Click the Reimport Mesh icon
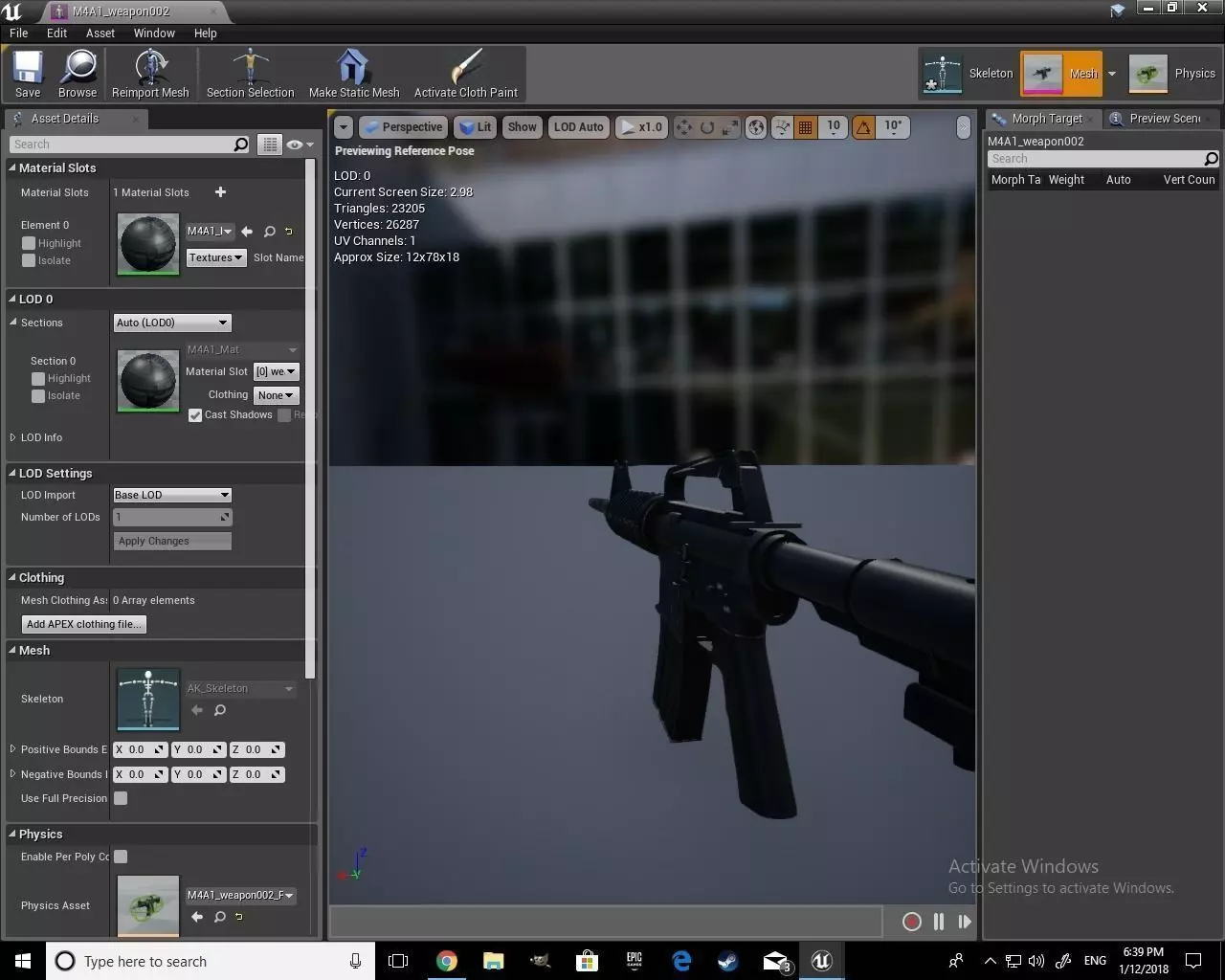The height and width of the screenshot is (980, 1225). tap(150, 75)
